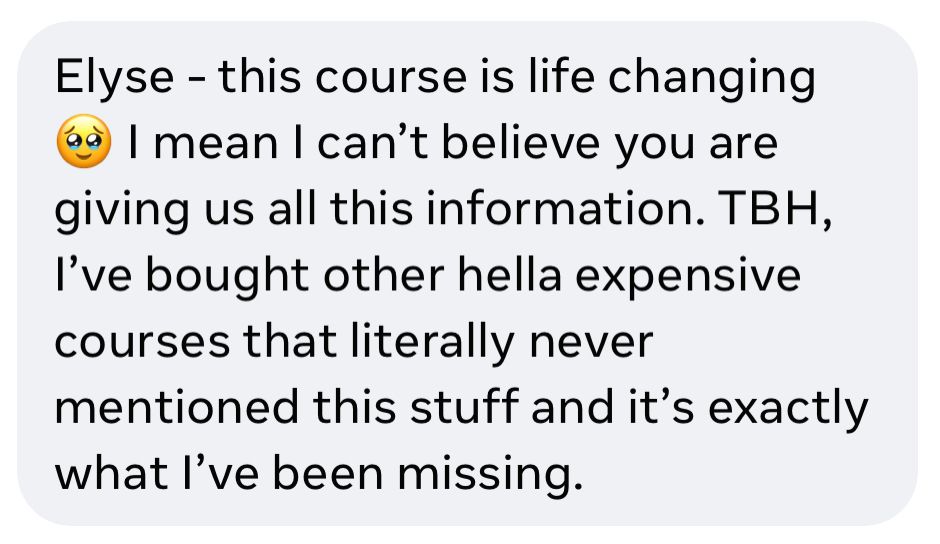Click the word 'course' in first line
This screenshot has width=940, height=544.
pos(391,80)
